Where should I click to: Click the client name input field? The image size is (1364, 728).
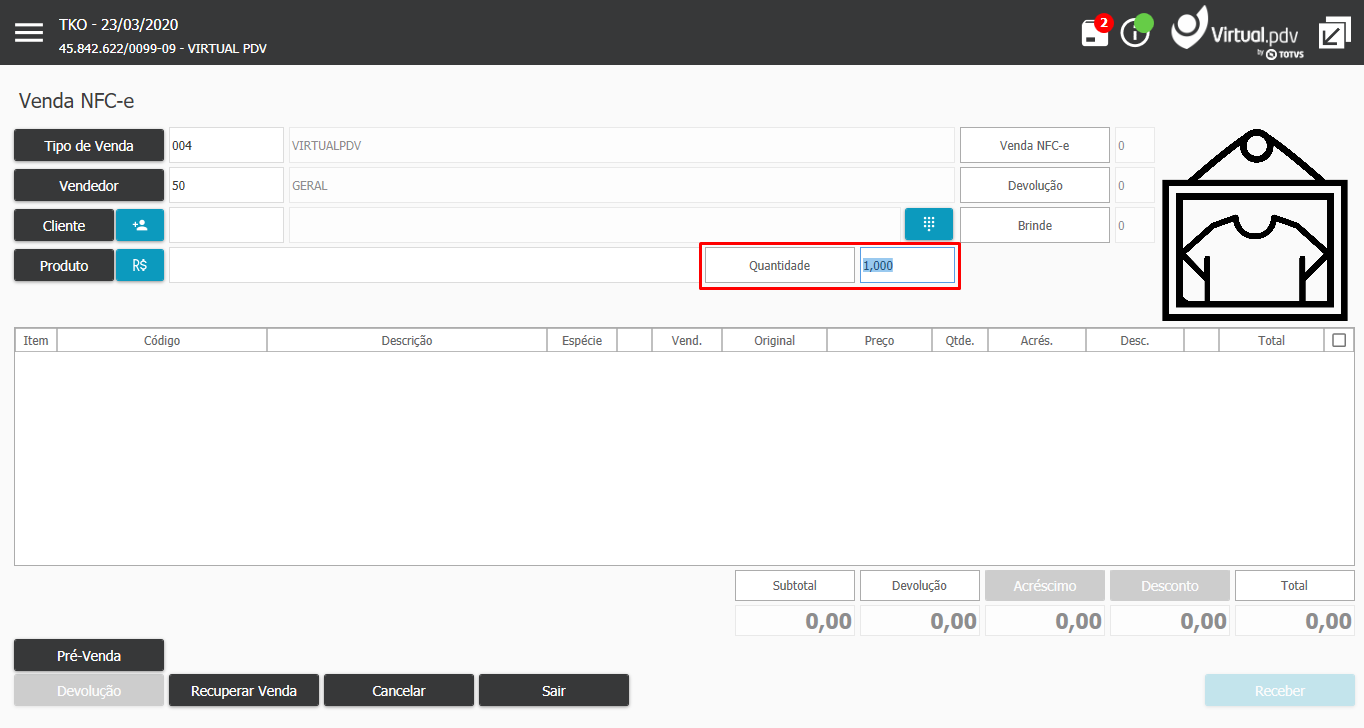(595, 225)
